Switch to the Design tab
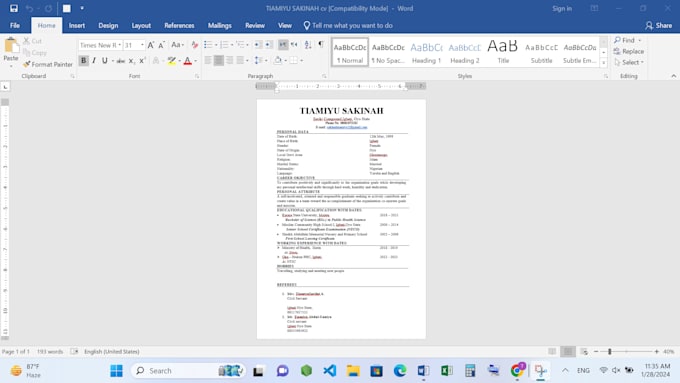 coord(108,26)
